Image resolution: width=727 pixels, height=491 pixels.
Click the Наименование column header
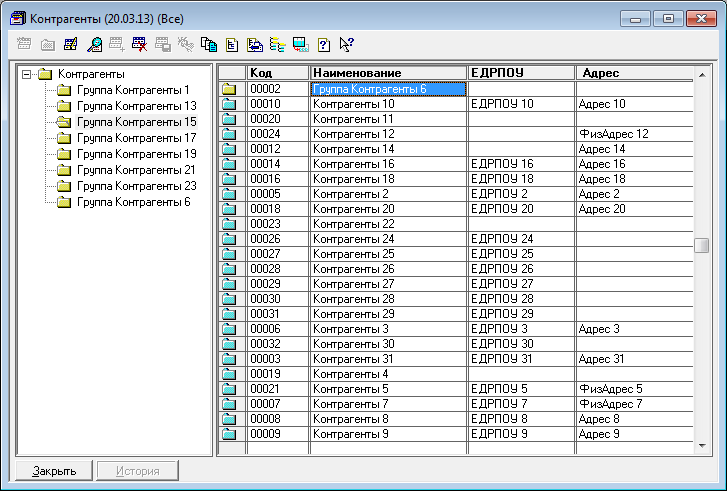pos(388,73)
